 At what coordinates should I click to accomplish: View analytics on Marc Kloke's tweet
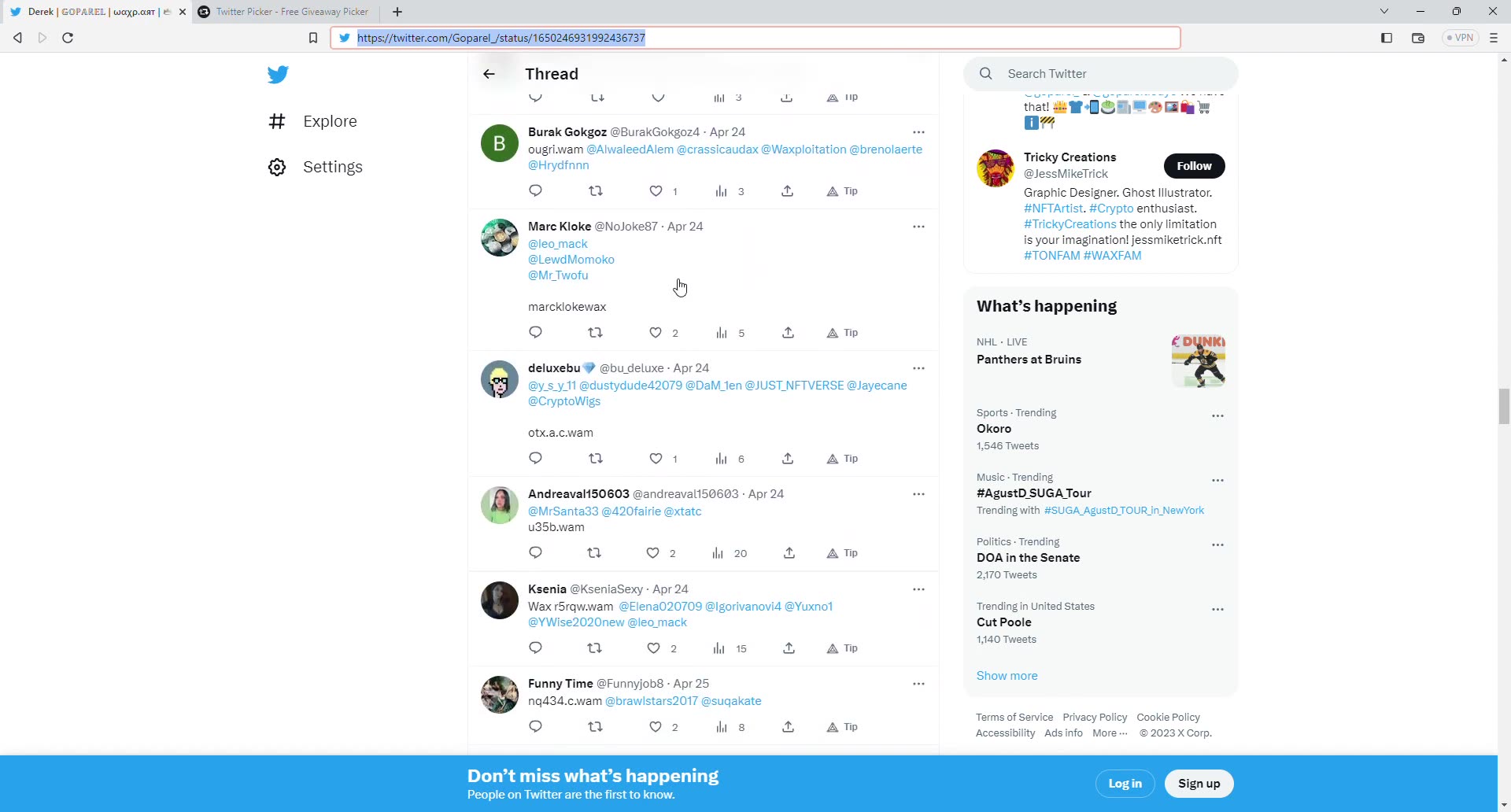722,333
